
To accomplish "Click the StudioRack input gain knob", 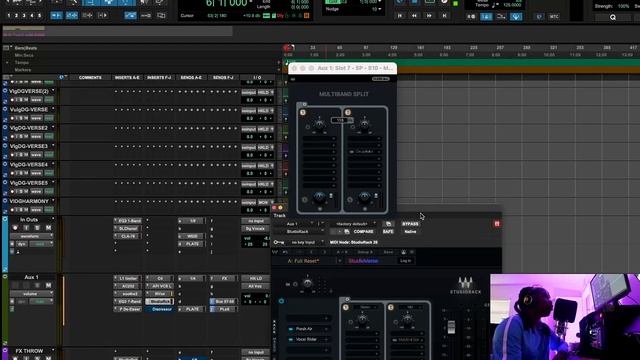I will (x=308, y=283).
